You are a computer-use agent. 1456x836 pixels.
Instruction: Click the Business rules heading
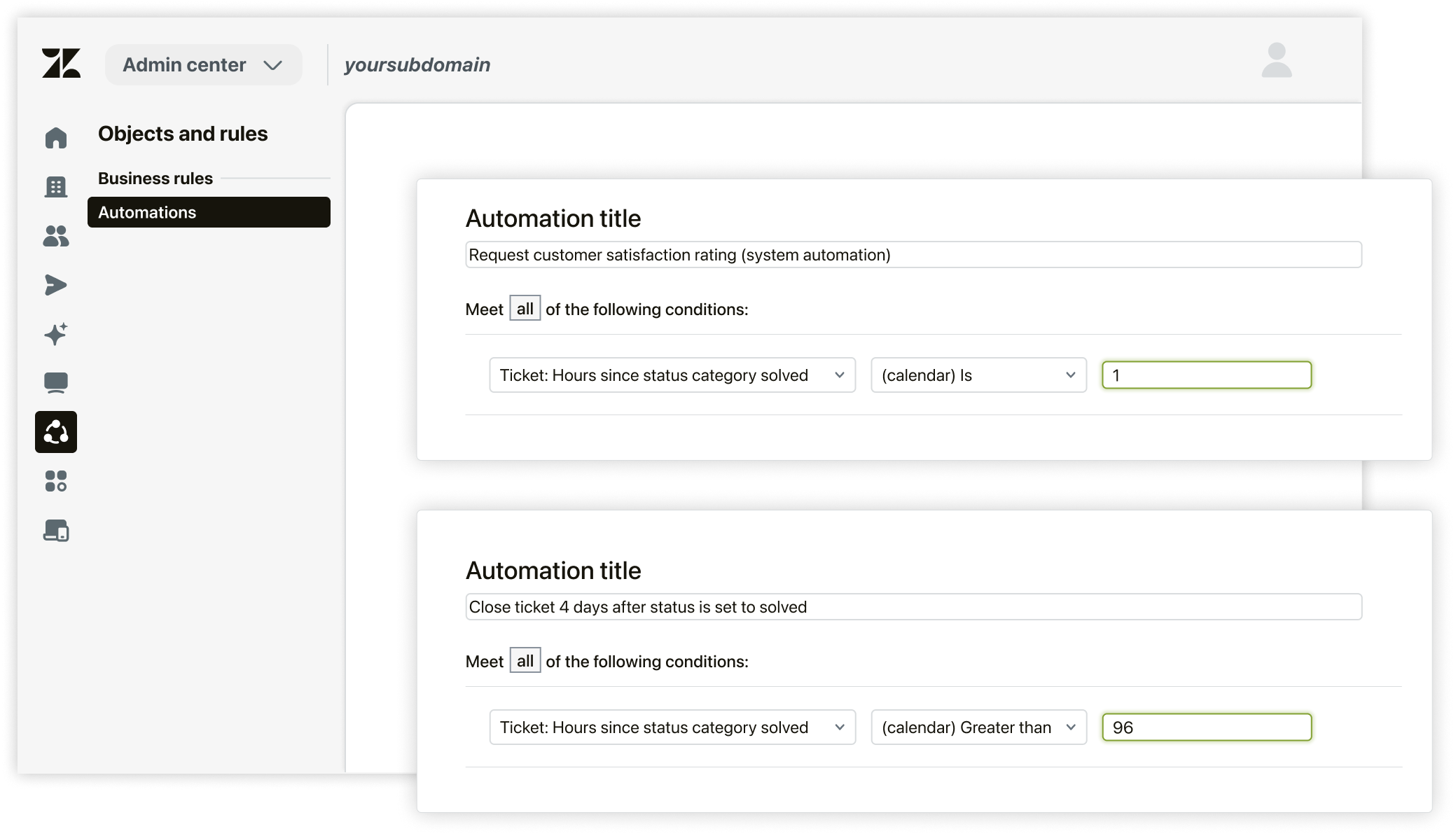(155, 178)
